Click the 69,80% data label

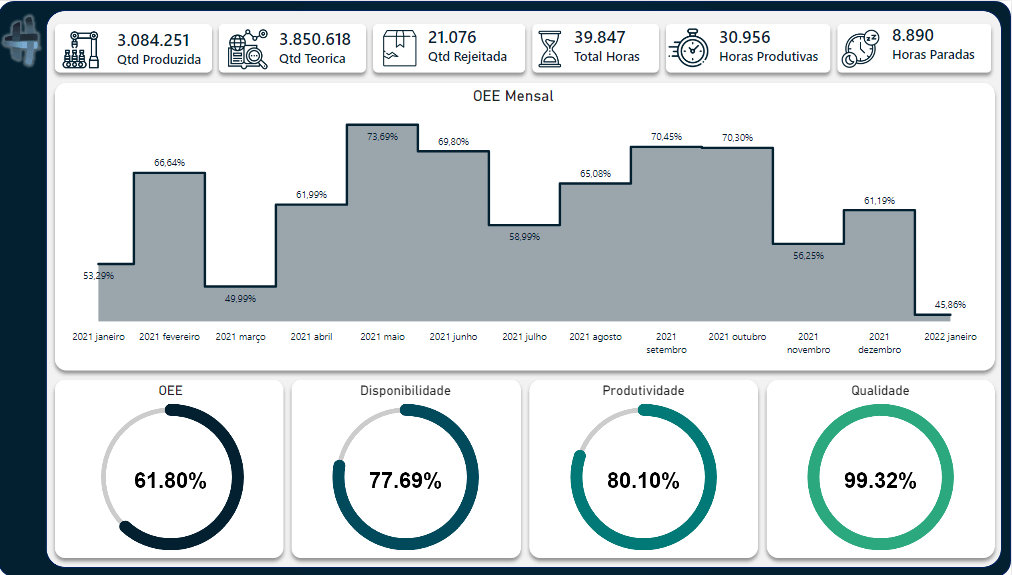click(454, 141)
